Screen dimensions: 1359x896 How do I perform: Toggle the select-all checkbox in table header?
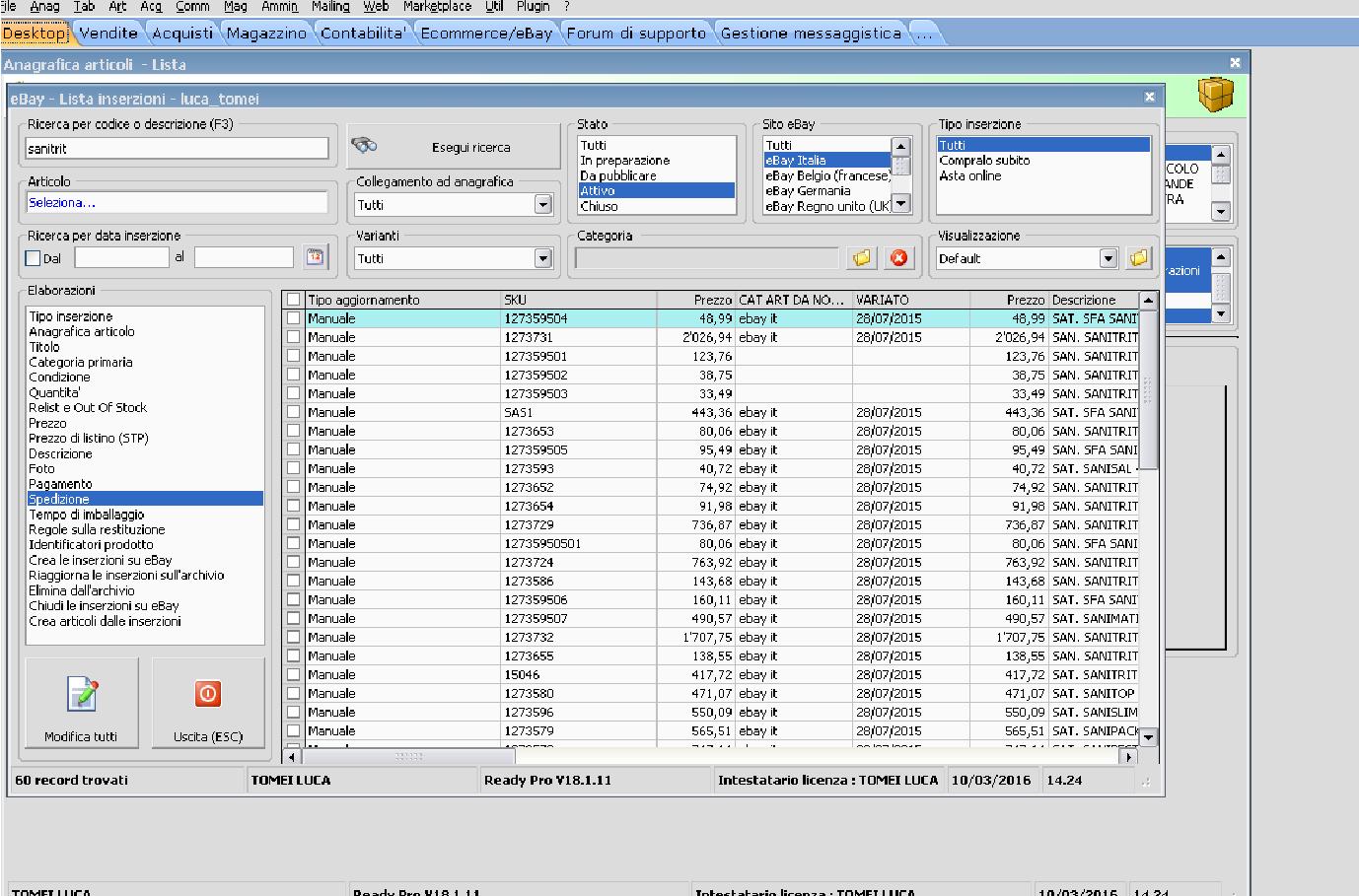pos(294,300)
